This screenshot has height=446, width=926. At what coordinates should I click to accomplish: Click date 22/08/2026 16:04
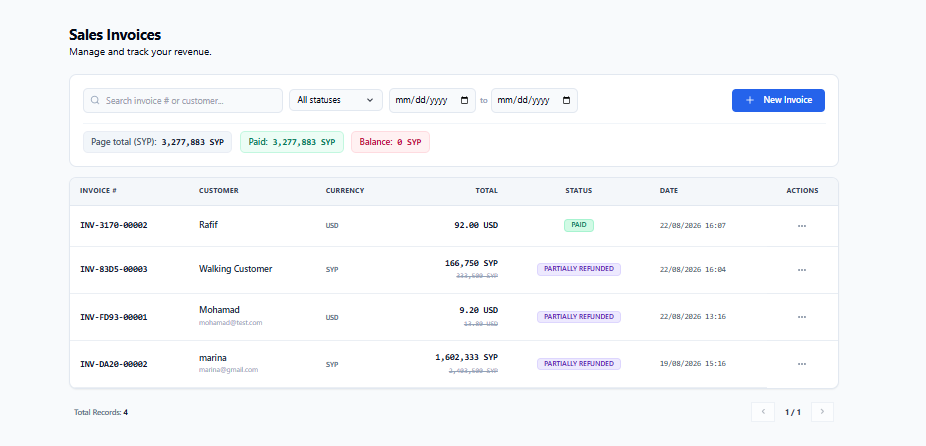tap(693, 269)
